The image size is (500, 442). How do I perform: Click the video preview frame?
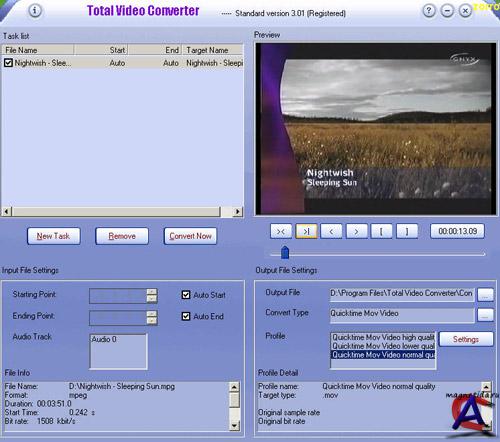[x=376, y=129]
